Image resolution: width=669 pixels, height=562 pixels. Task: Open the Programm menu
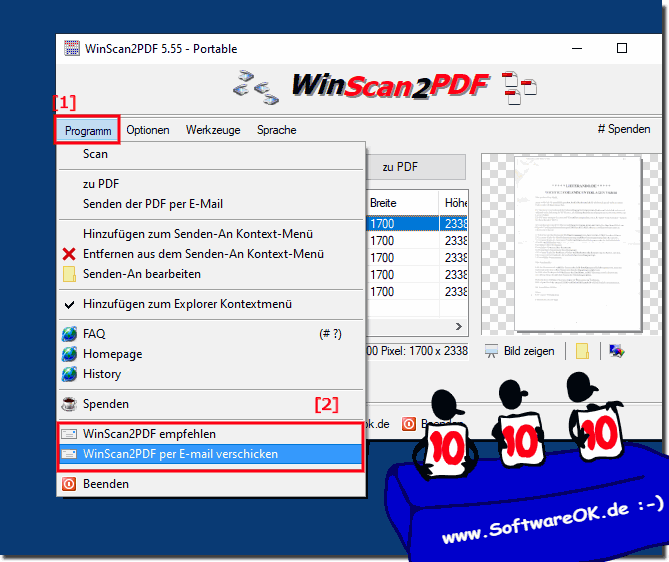click(x=88, y=130)
